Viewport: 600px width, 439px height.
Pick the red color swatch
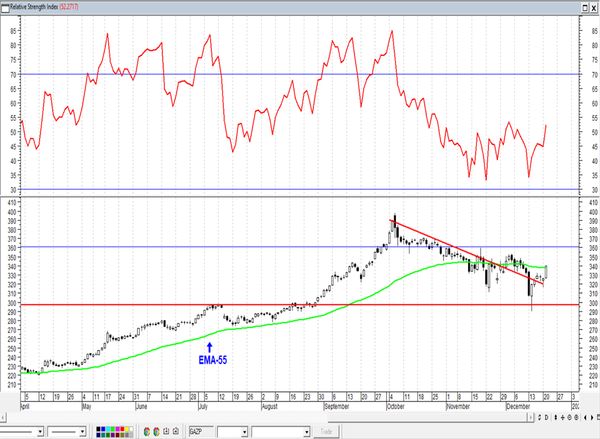(x=122, y=429)
